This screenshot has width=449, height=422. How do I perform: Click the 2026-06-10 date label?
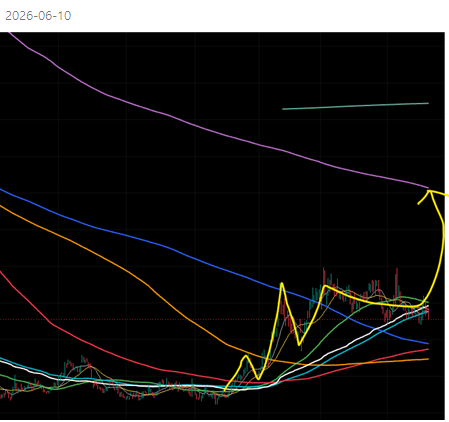coord(38,16)
